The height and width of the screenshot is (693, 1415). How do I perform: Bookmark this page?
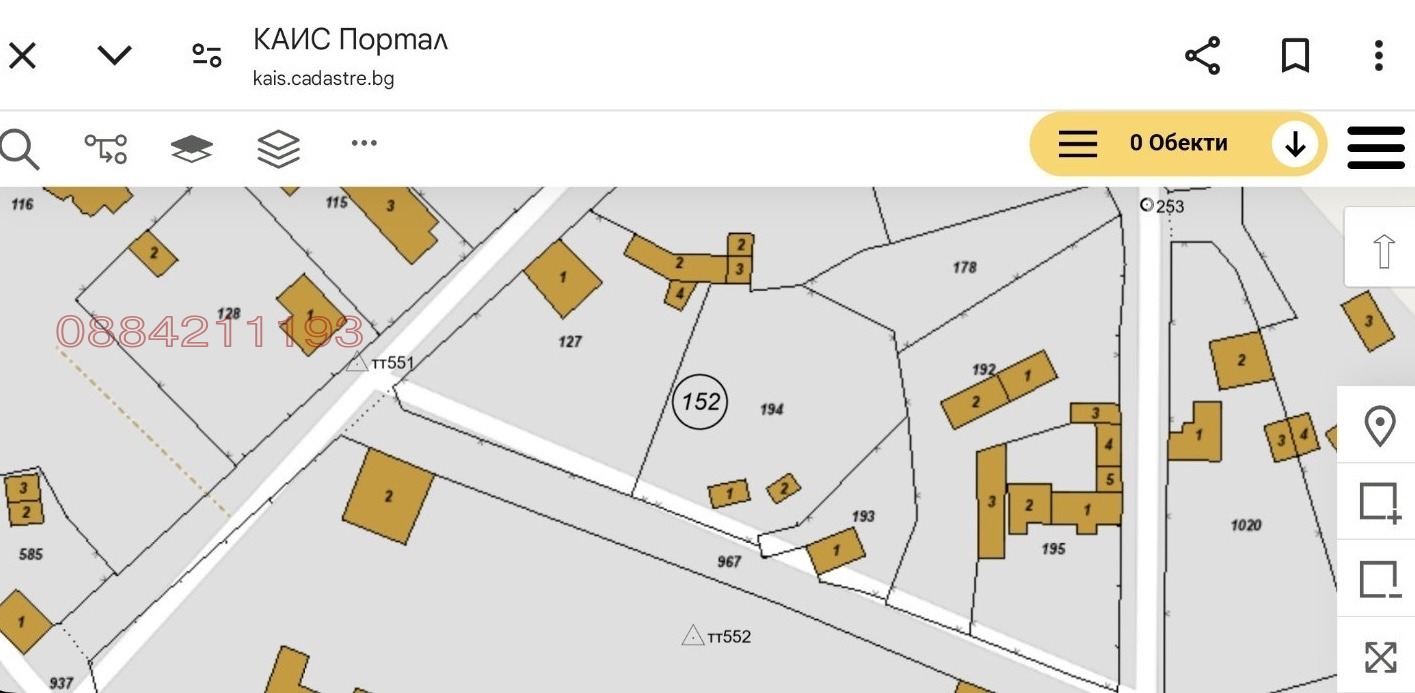coord(1295,56)
